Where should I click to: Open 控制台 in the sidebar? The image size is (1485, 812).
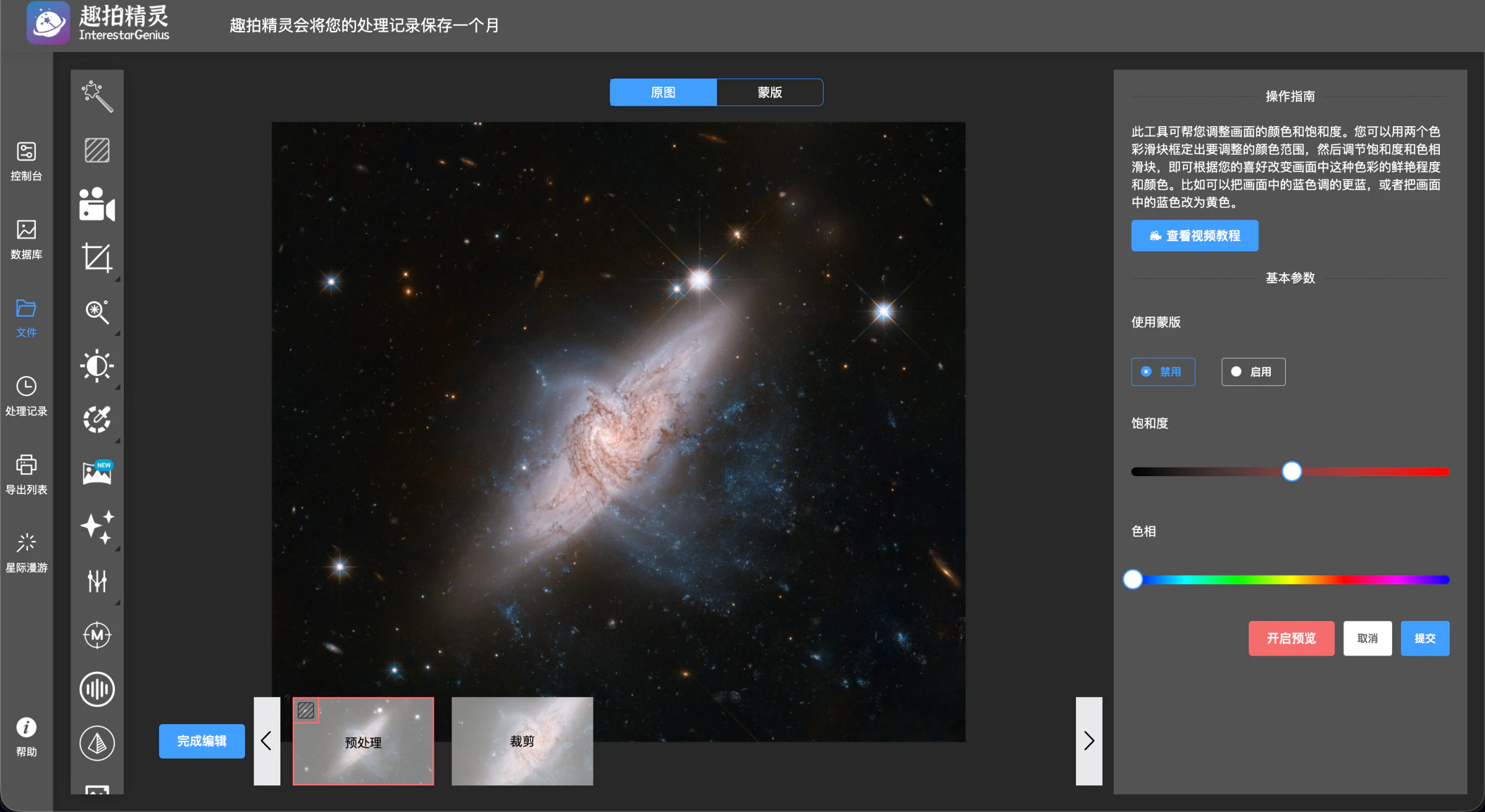(x=26, y=161)
